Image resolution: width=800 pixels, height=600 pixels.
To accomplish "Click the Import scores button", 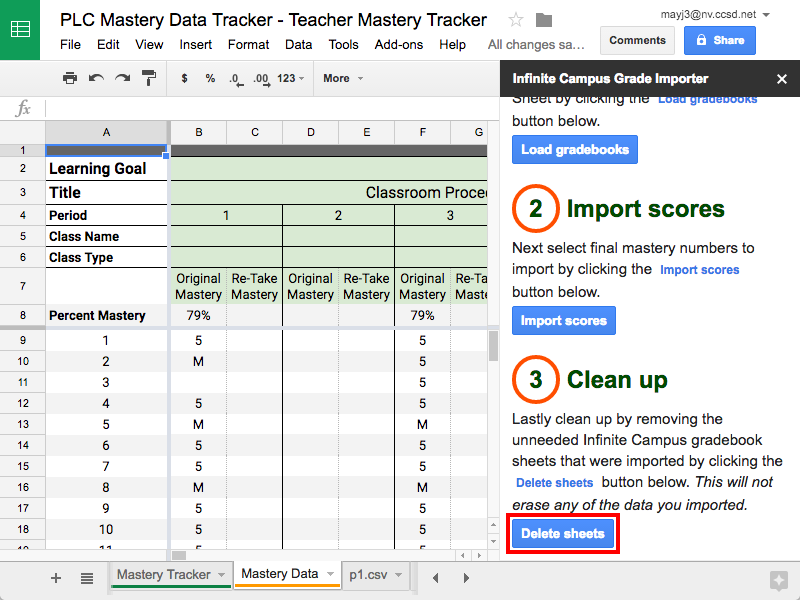I will (564, 320).
